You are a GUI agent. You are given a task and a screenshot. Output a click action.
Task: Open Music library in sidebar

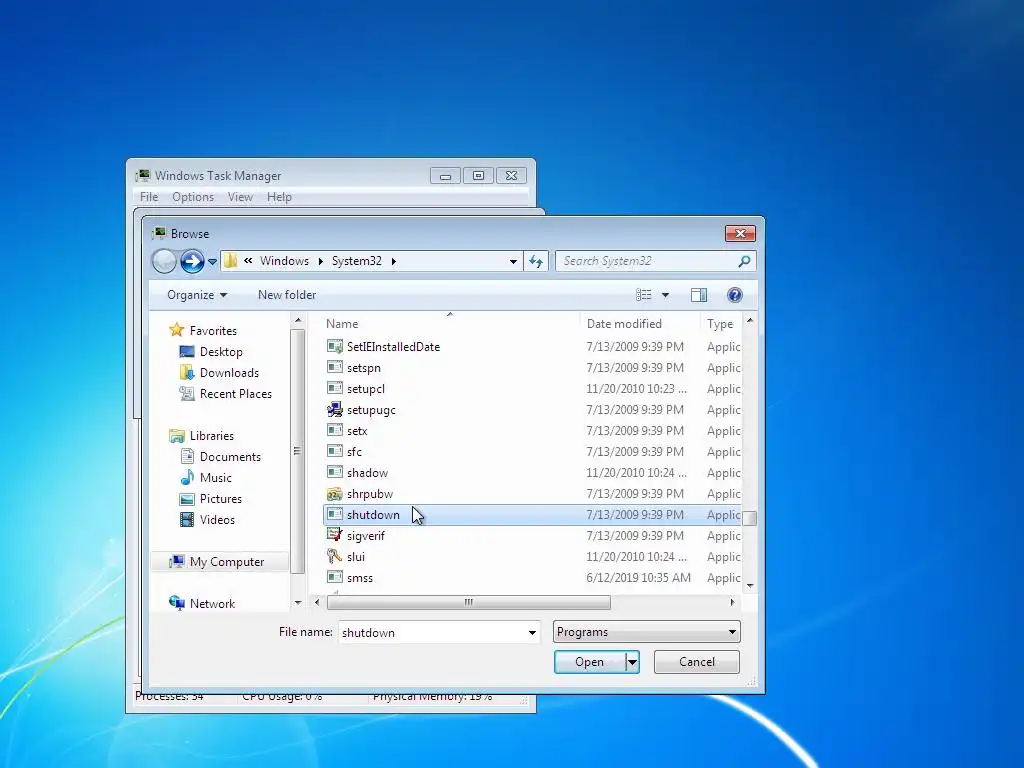pos(216,478)
